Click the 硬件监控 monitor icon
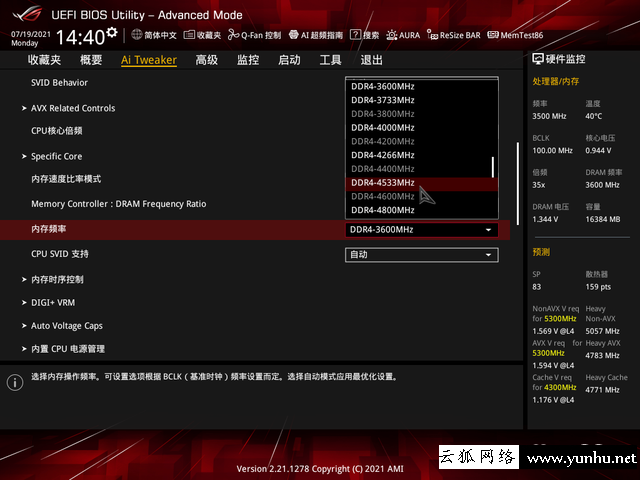This screenshot has height=480, width=640. pyautogui.click(x=538, y=59)
